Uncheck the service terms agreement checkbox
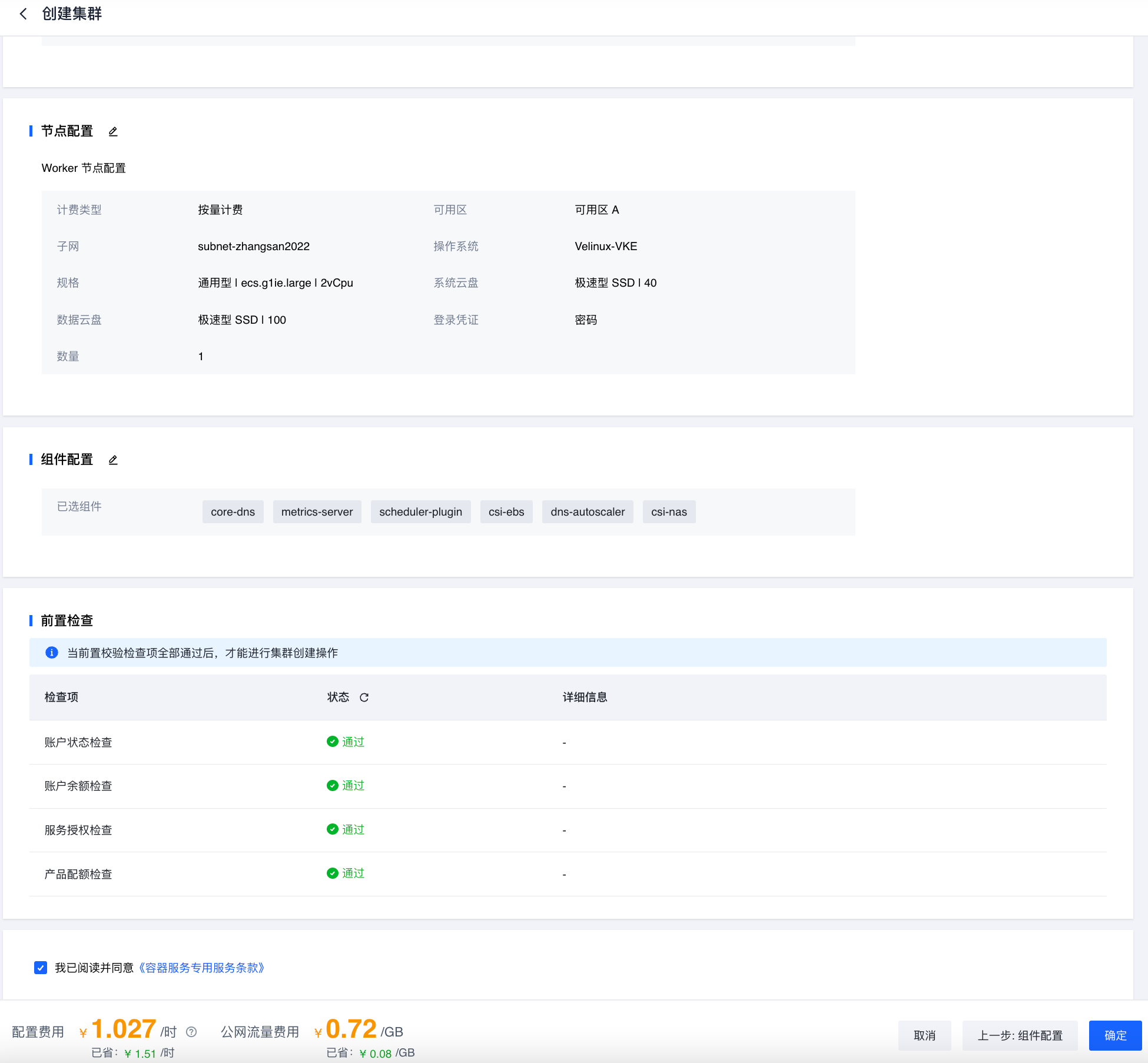Viewport: 1148px width, 1063px height. [x=41, y=968]
